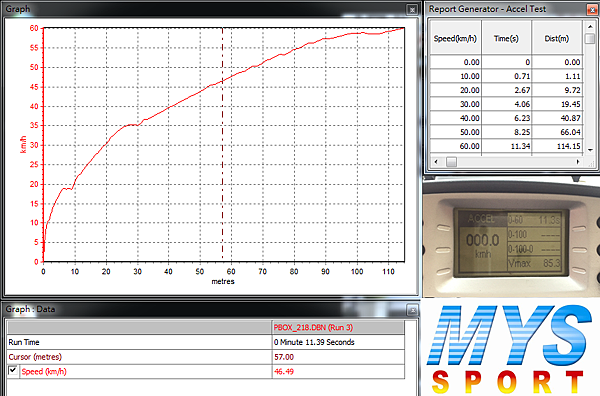Select the 60.00 speed cell

tap(455, 146)
